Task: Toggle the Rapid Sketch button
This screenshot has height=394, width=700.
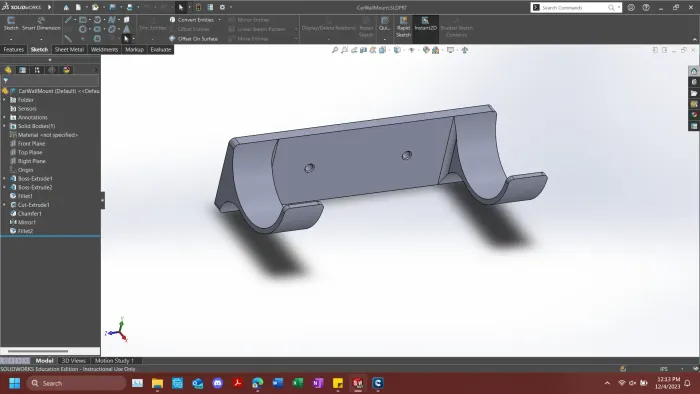Action: [403, 27]
